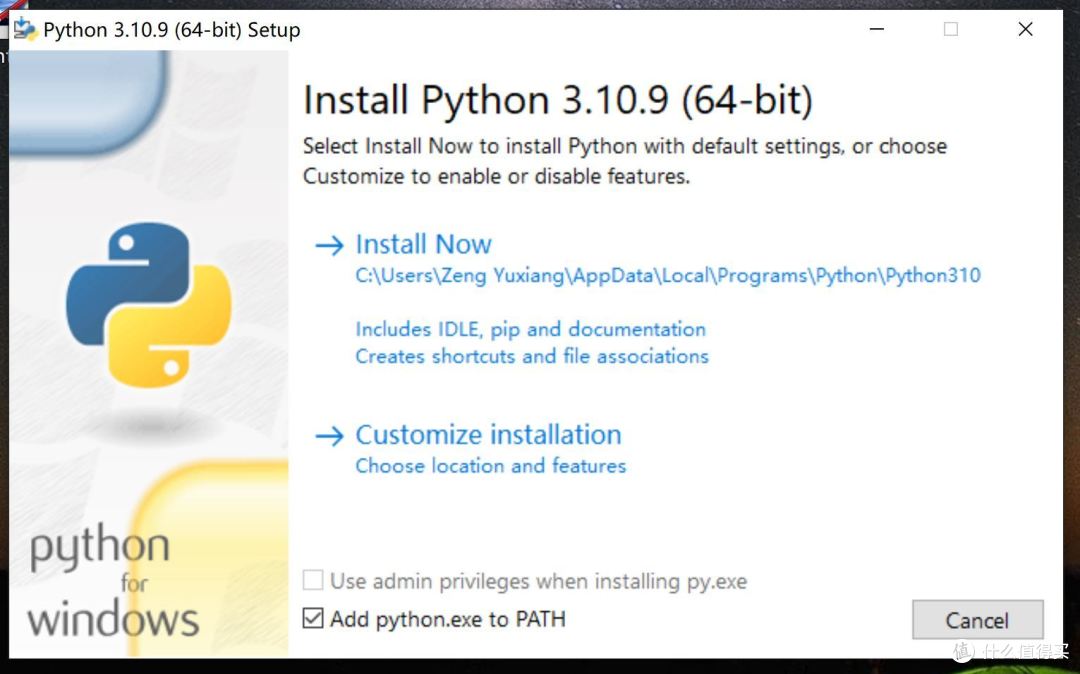
Task: Click the "Add python.exe to PATH" label text
Action: click(x=447, y=619)
